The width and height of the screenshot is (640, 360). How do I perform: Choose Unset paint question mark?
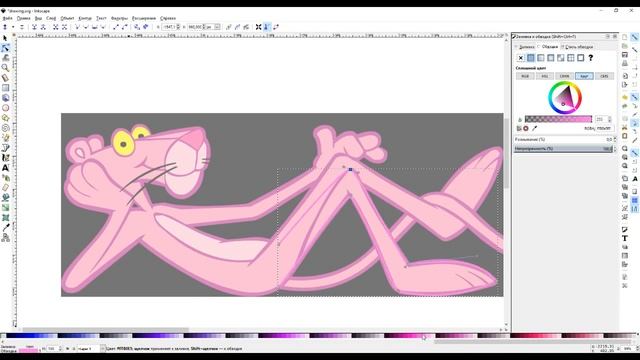click(591, 58)
